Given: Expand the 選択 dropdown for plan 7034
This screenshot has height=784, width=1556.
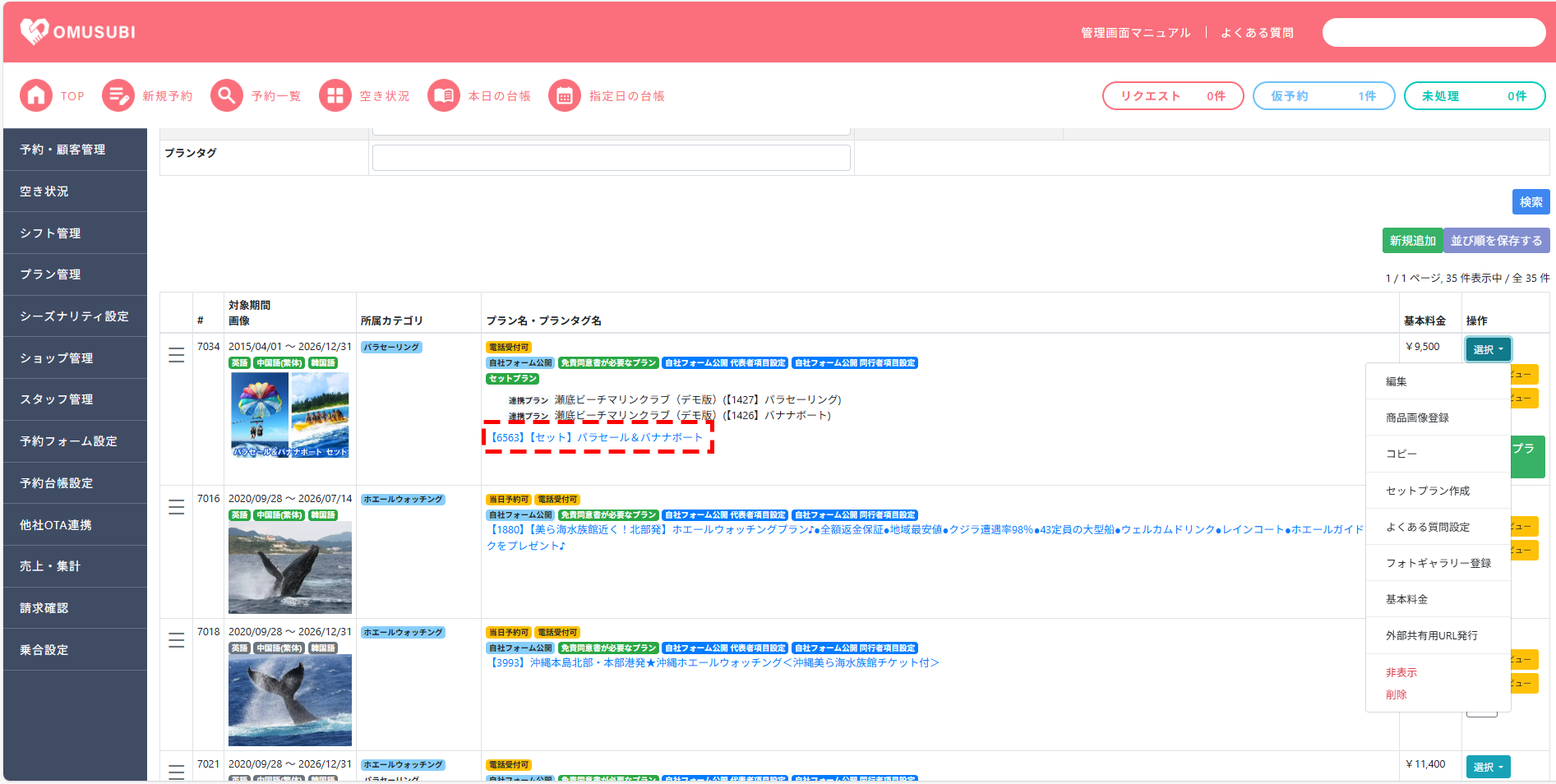Looking at the screenshot, I should (1488, 349).
